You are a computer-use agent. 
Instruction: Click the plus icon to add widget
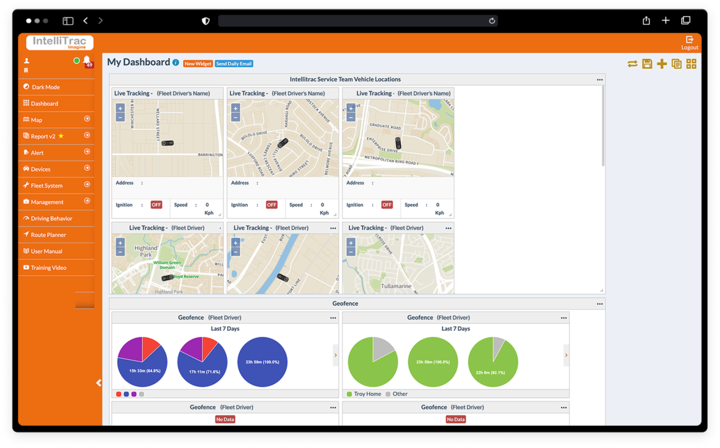coord(662,64)
